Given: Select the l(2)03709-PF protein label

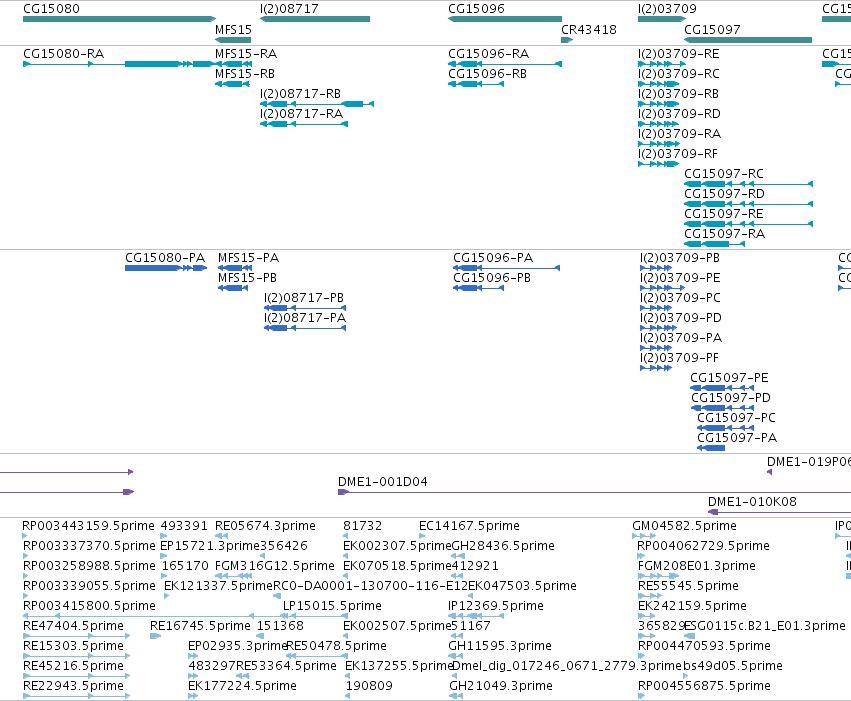Looking at the screenshot, I should point(679,358).
